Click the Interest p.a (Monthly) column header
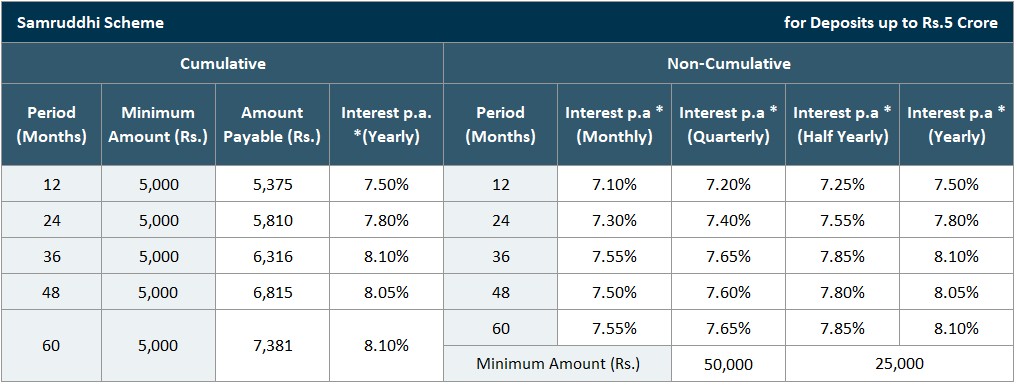The image size is (1017, 386). [x=614, y=125]
